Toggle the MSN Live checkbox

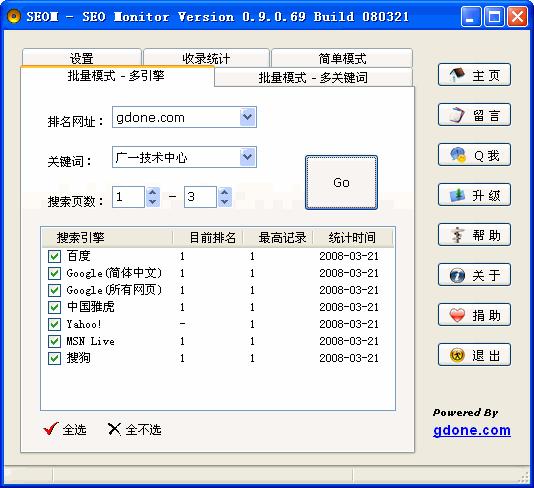click(x=54, y=341)
